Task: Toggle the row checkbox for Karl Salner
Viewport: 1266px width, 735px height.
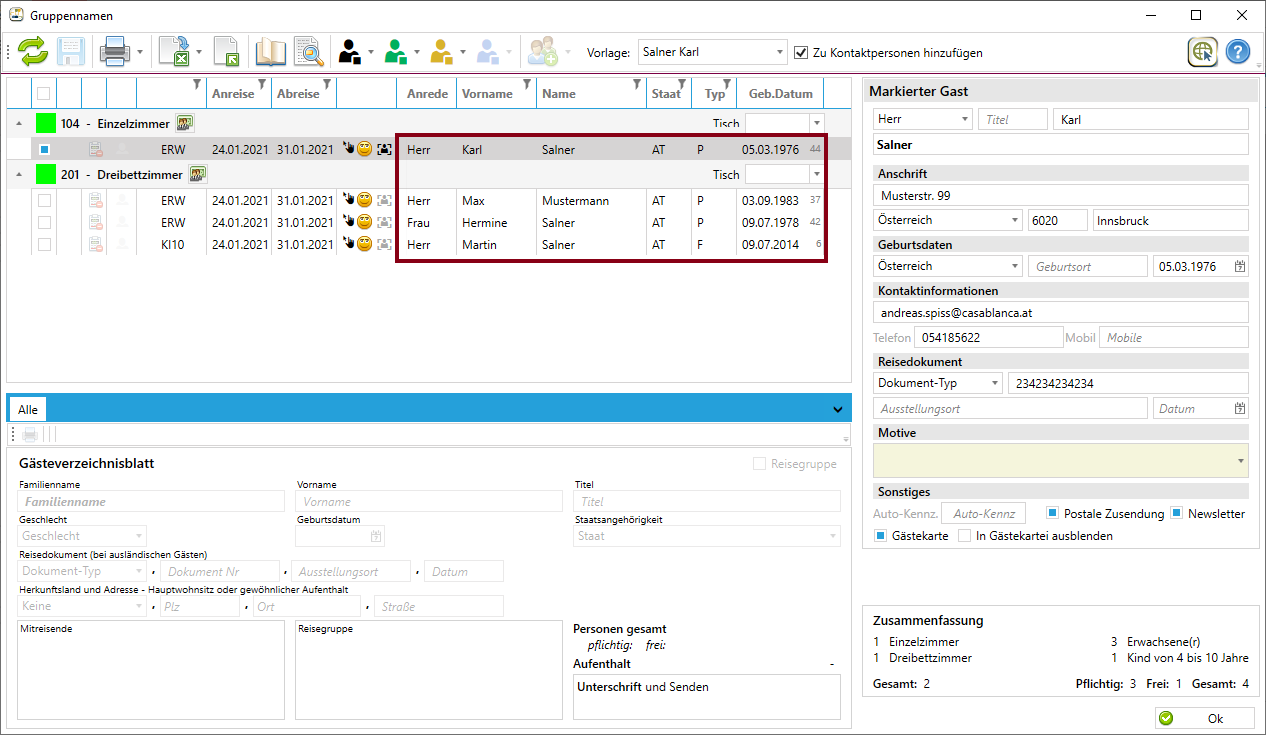Action: pos(44,150)
